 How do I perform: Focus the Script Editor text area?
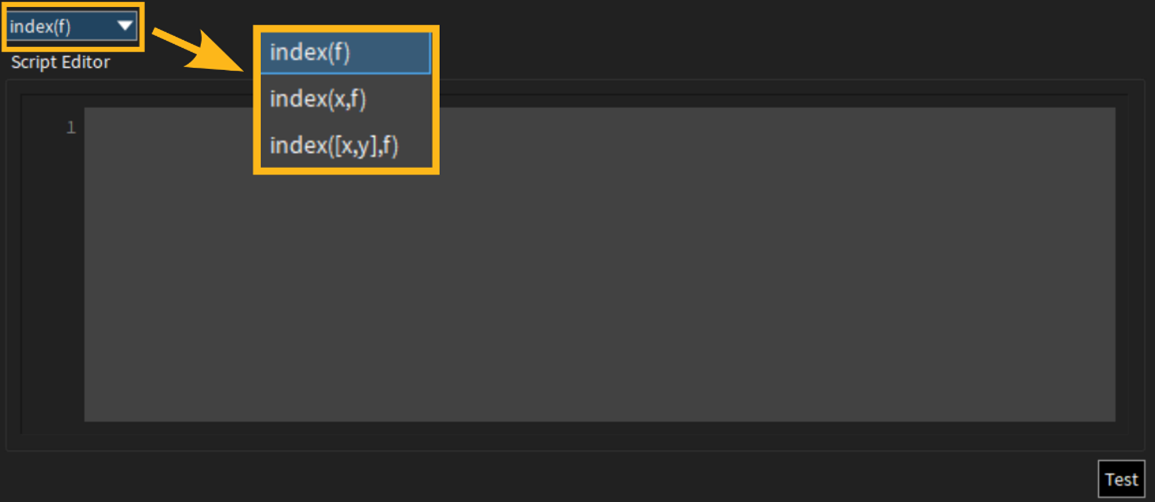pos(599,264)
